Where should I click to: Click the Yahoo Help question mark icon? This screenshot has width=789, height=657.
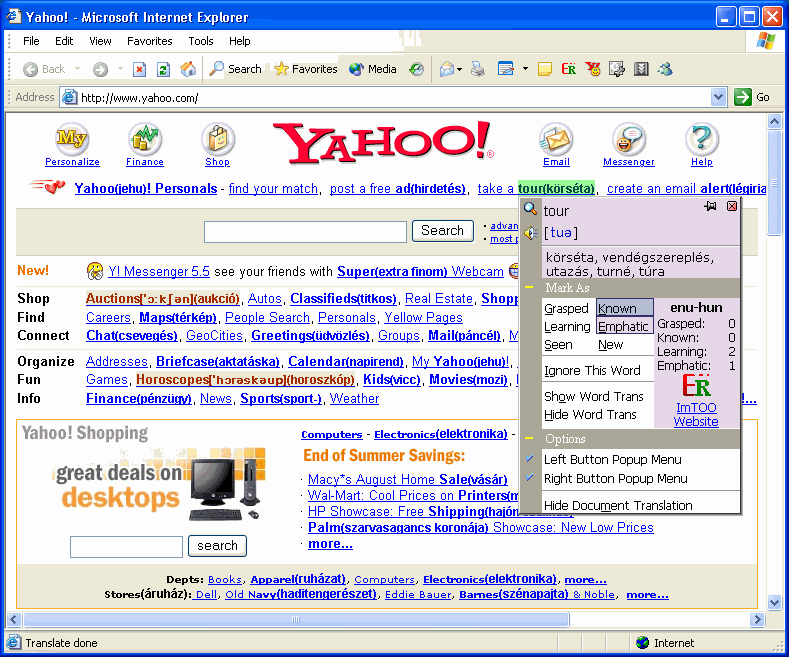pos(702,138)
